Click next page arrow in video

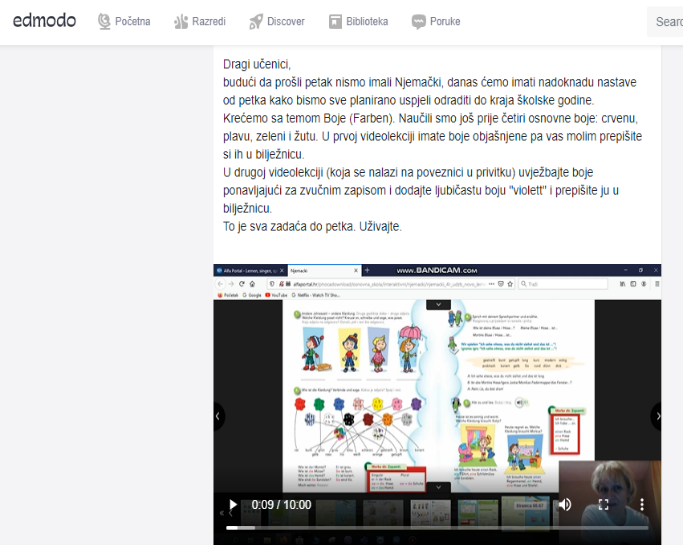pyautogui.click(x=657, y=416)
